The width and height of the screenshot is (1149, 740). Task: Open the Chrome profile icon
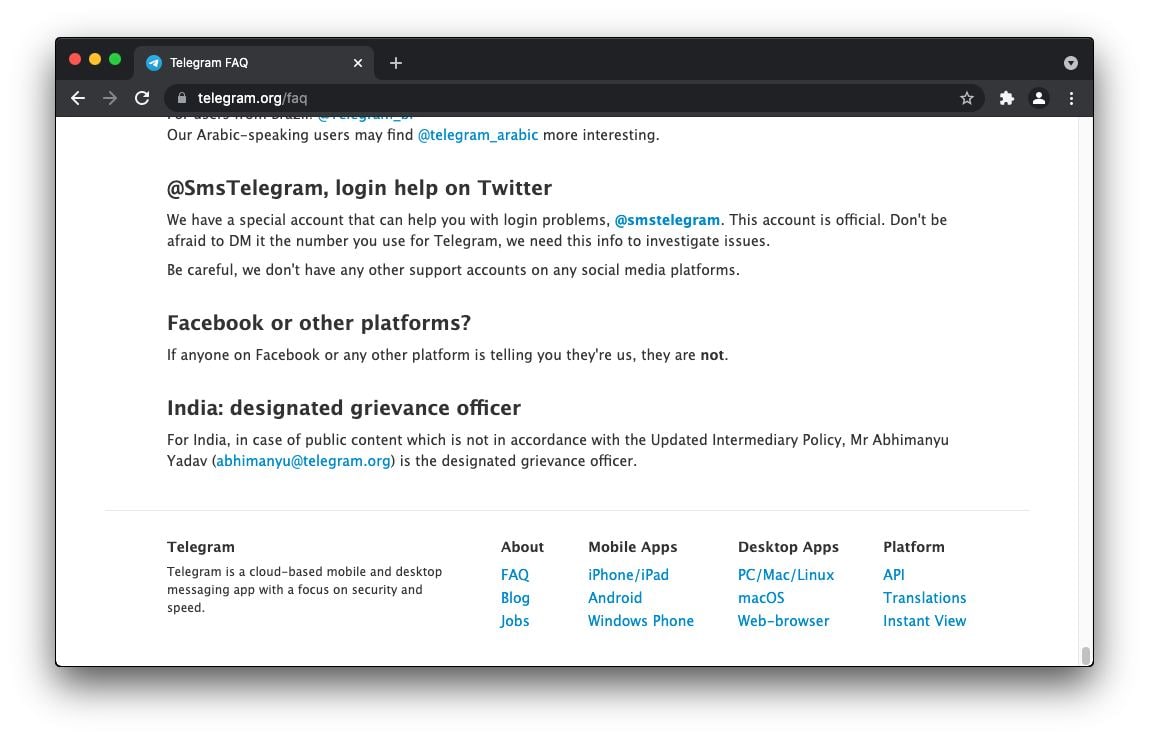click(1038, 98)
